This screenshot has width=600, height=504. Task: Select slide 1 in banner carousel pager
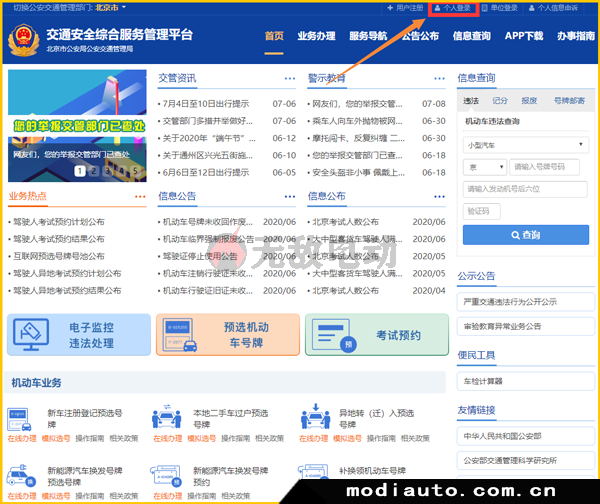[77, 171]
